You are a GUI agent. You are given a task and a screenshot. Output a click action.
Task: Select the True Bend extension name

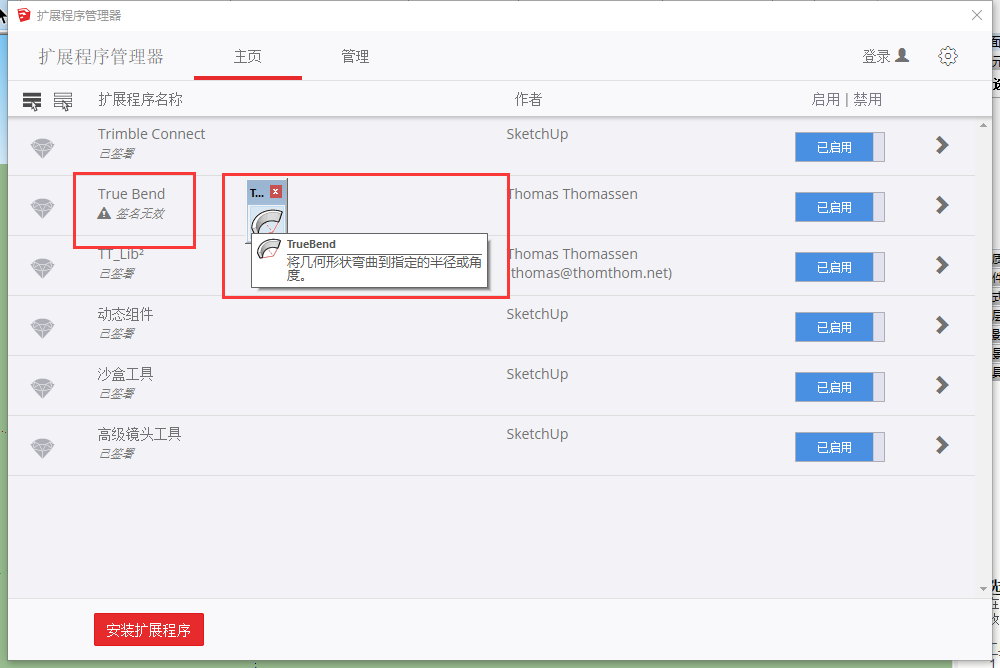coord(131,194)
